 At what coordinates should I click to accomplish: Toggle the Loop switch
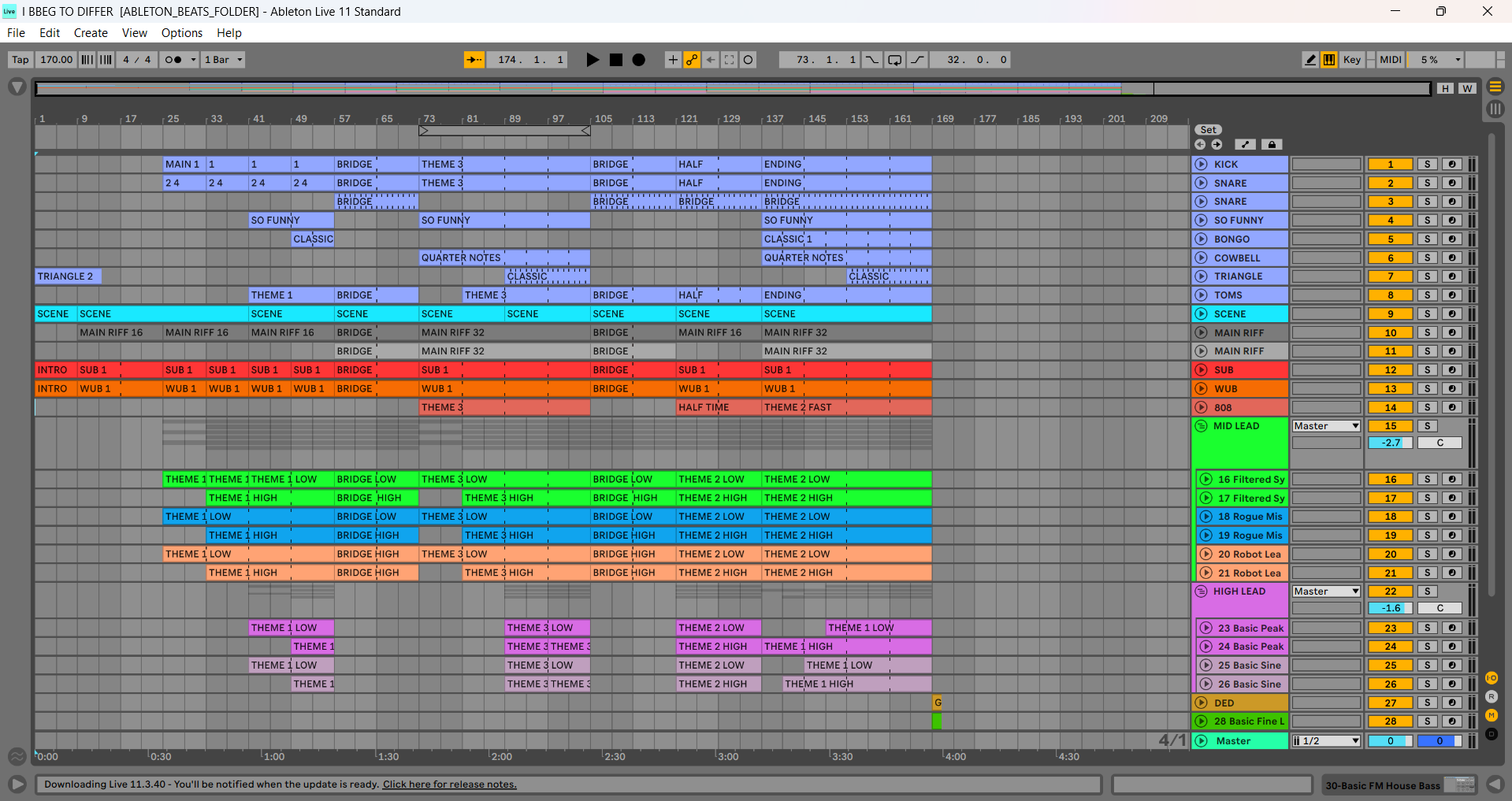click(x=895, y=60)
